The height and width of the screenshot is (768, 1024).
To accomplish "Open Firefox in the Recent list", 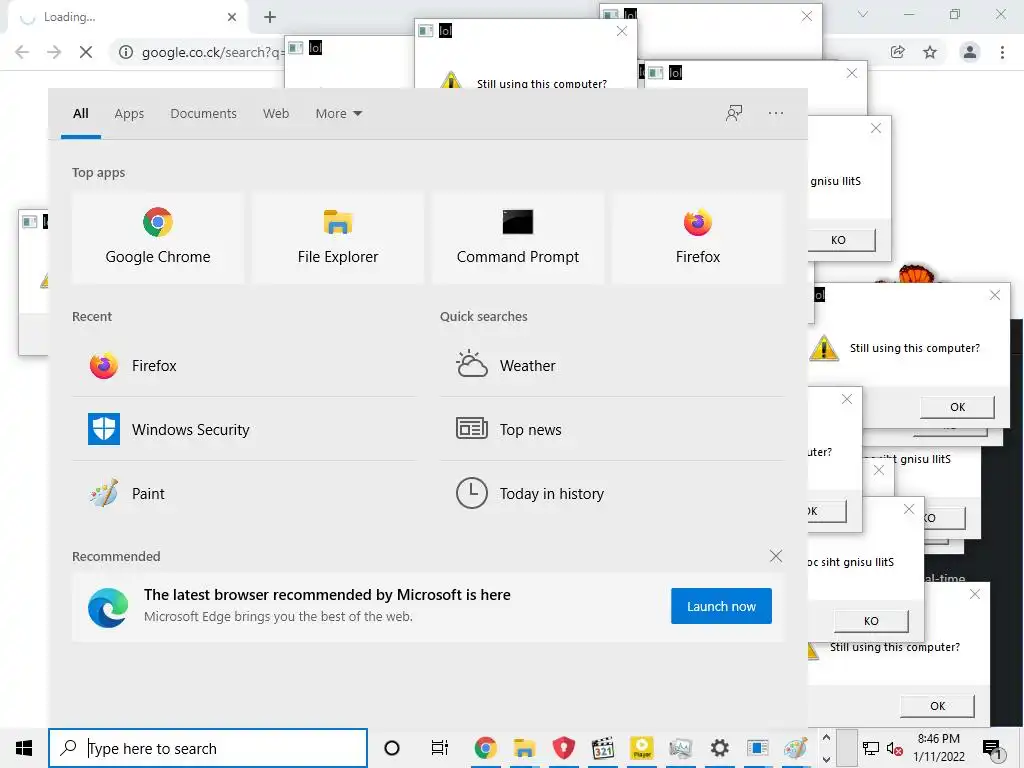I will 244,366.
